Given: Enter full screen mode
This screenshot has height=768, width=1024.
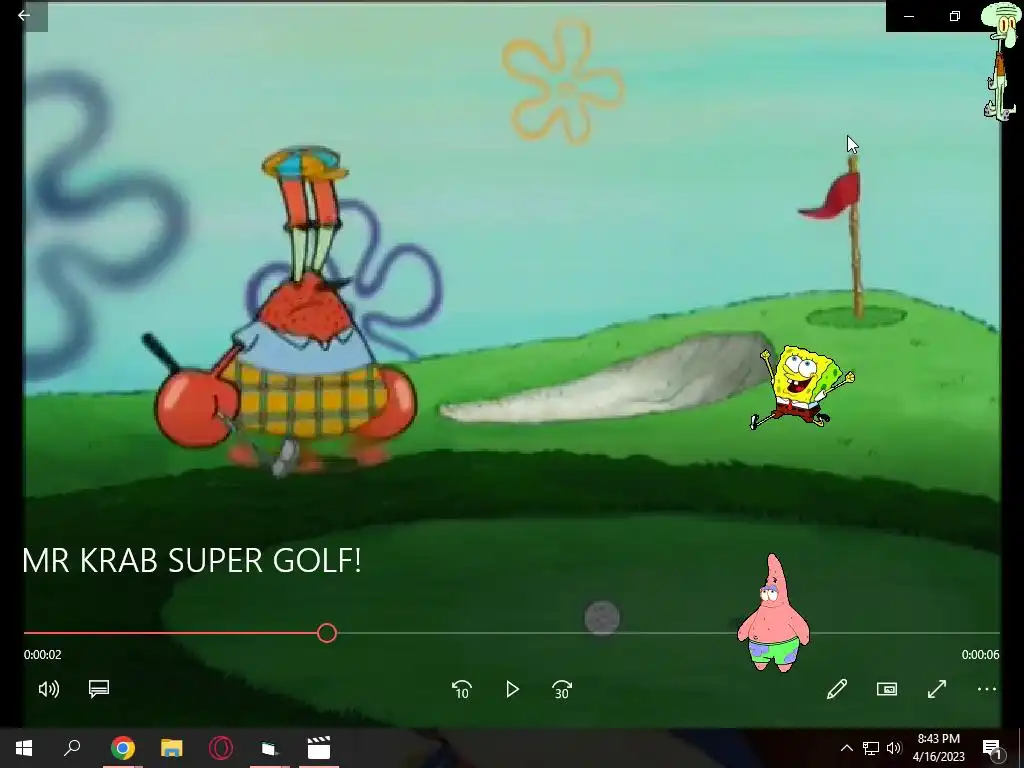Looking at the screenshot, I should tap(936, 689).
